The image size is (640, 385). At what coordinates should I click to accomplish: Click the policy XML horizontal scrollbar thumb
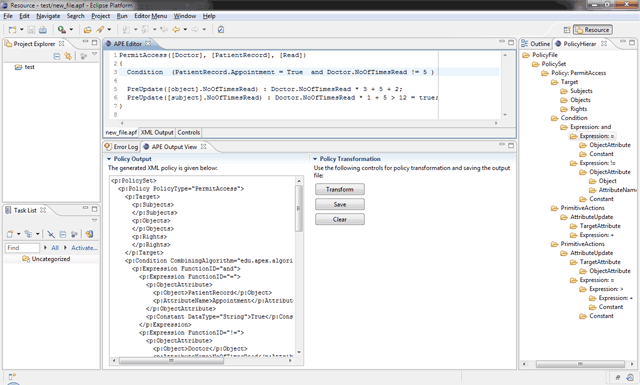pos(171,361)
